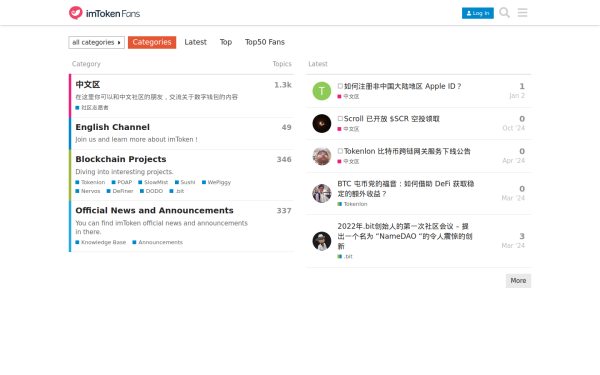The height and width of the screenshot is (375, 600).
Task: Open the WePiggy subcategory
Action: (217, 182)
